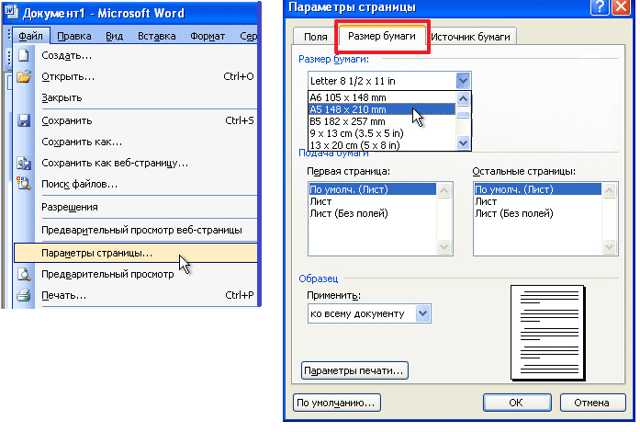Choose Создать... from the File menu

click(136, 55)
